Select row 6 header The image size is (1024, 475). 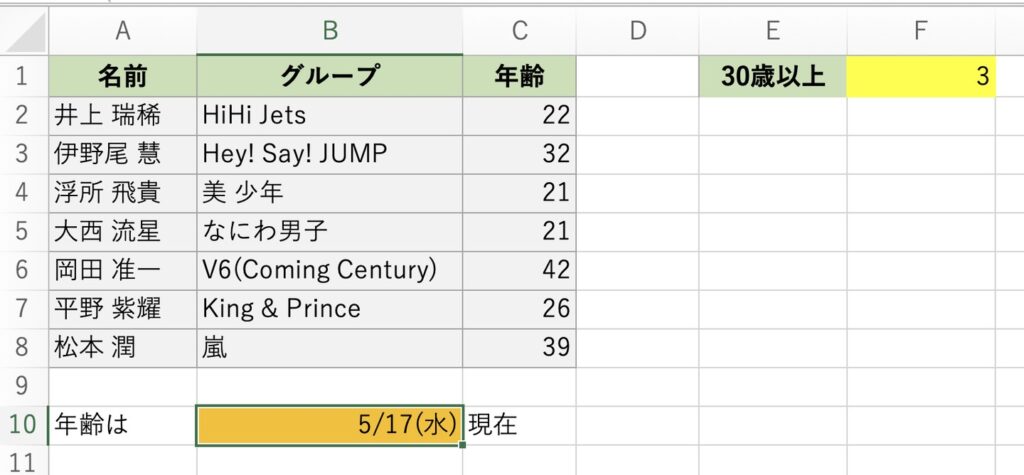pos(24,270)
